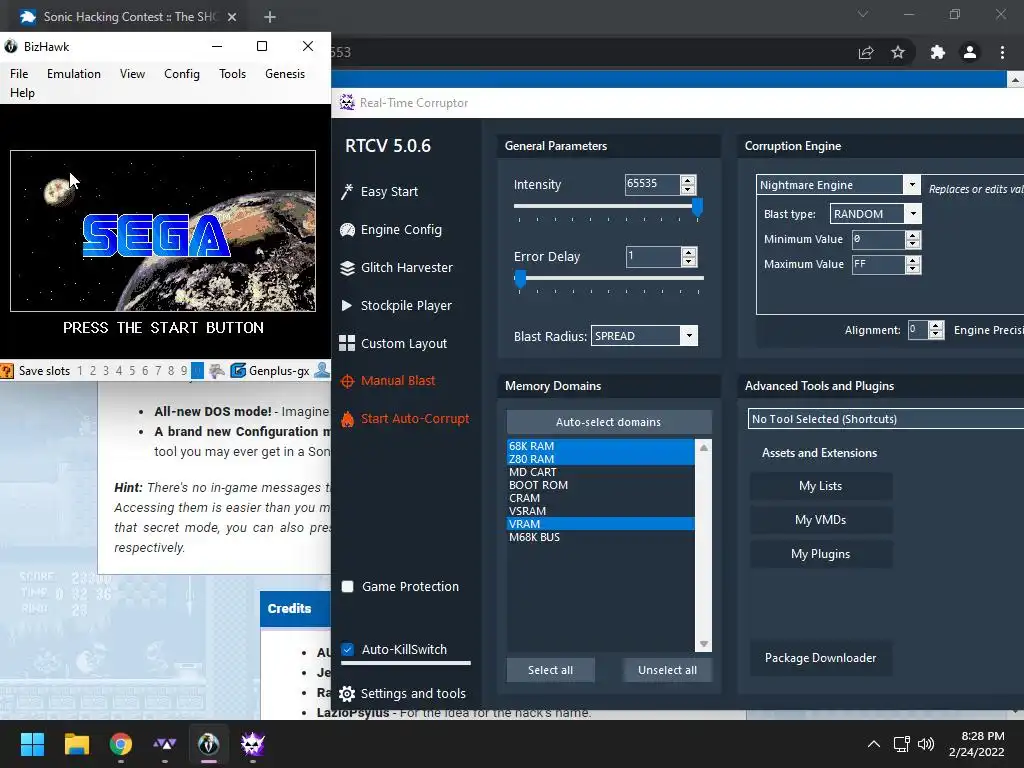Select VSRAM memory domain

pos(601,511)
